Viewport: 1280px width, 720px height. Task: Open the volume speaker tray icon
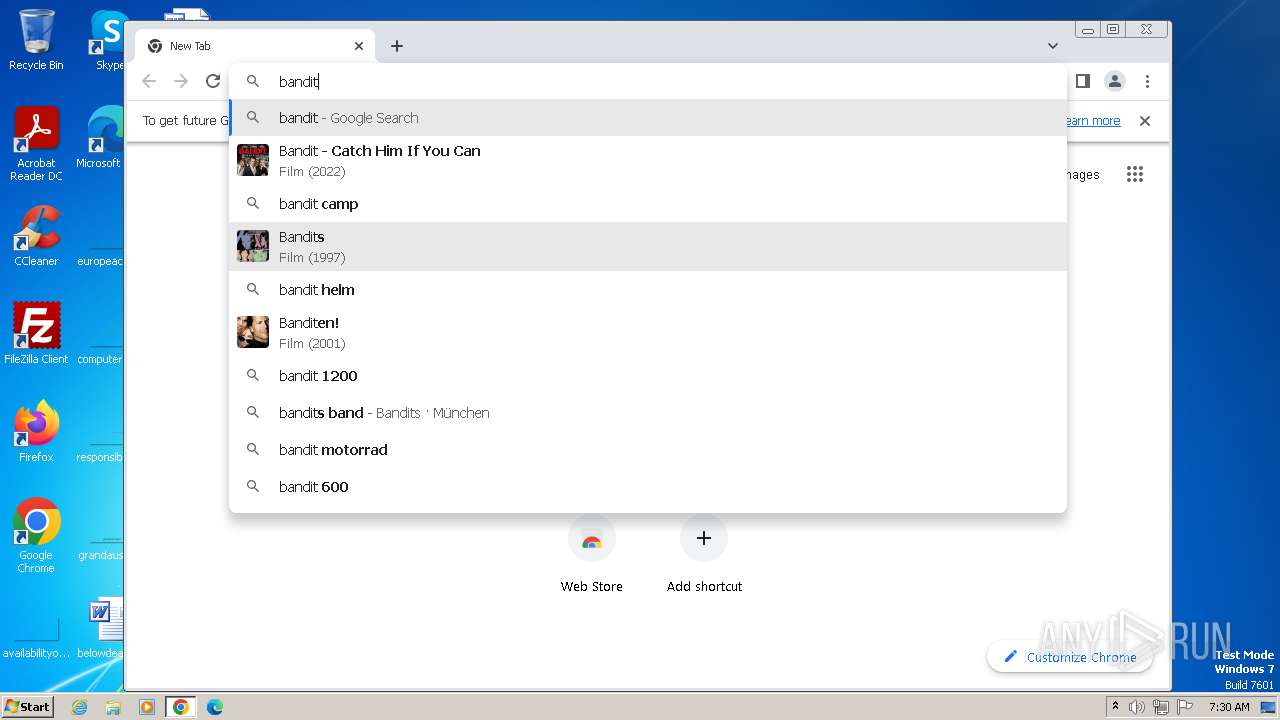click(x=1137, y=707)
